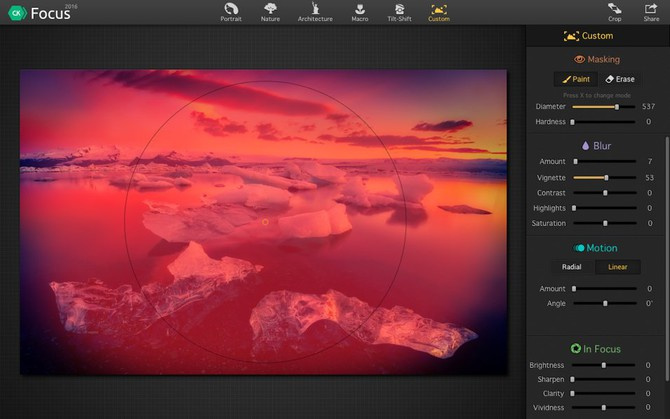Activate the Erase mask tool

point(620,79)
